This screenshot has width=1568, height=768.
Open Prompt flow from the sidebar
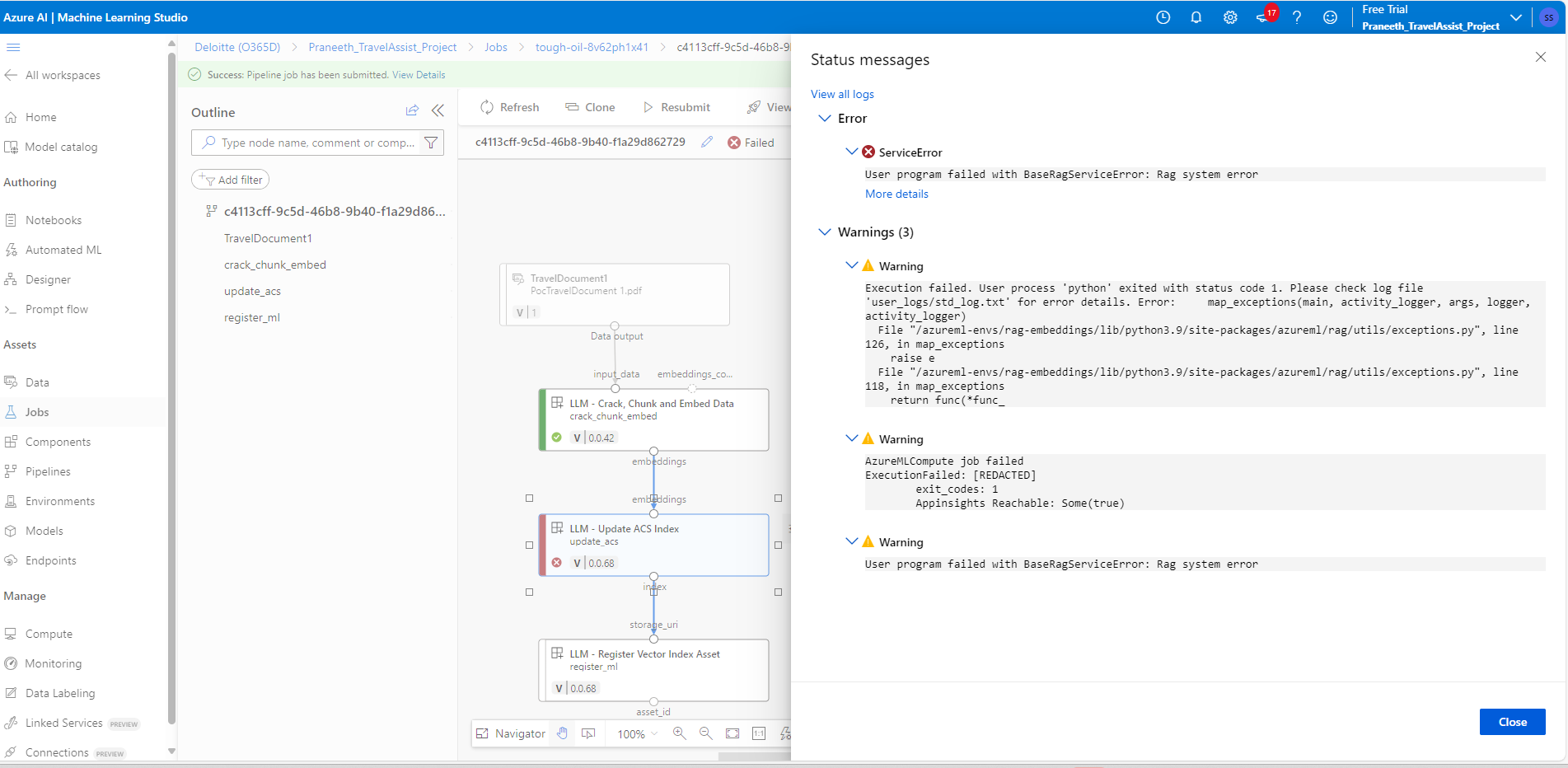click(56, 309)
